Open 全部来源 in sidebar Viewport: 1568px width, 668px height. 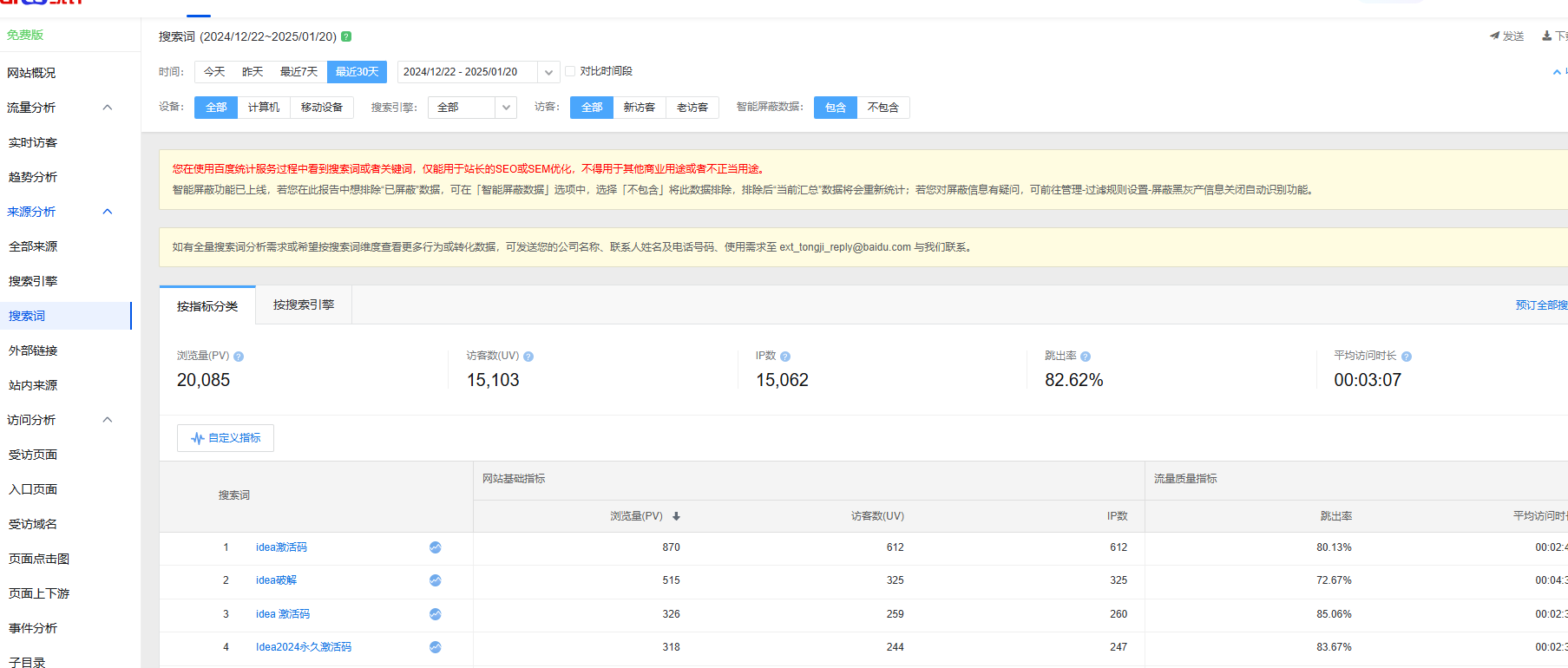(x=33, y=246)
